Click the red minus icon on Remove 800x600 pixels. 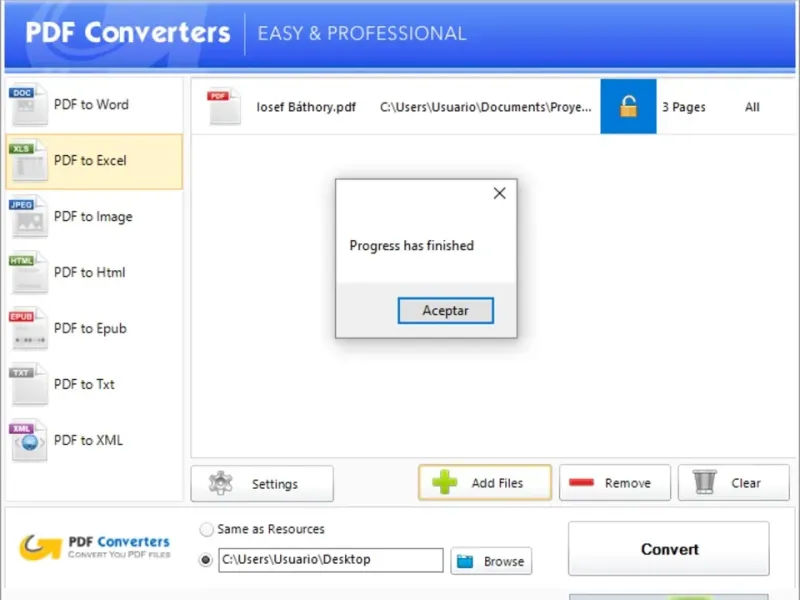[x=581, y=482]
